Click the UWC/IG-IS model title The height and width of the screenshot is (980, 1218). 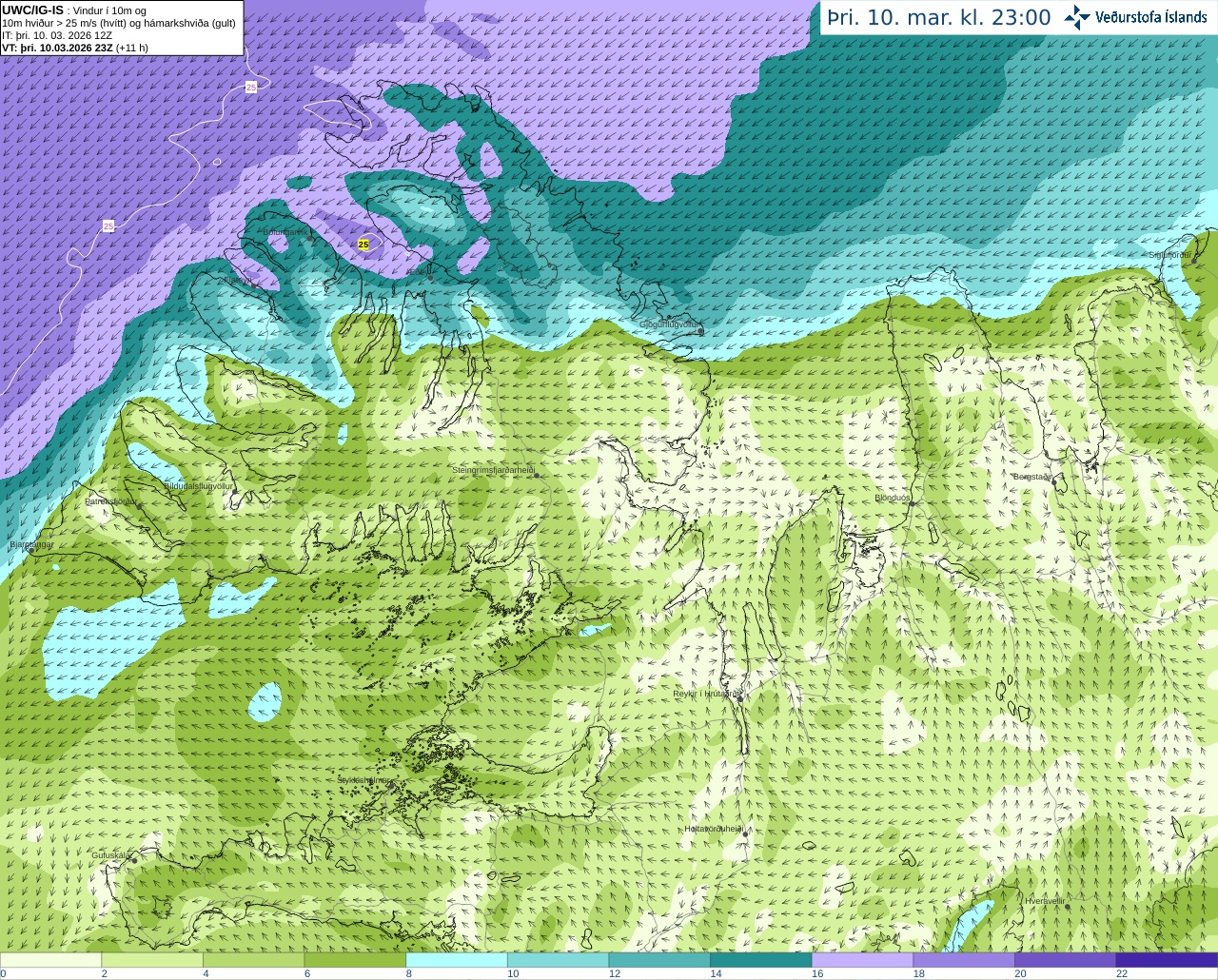click(x=32, y=10)
